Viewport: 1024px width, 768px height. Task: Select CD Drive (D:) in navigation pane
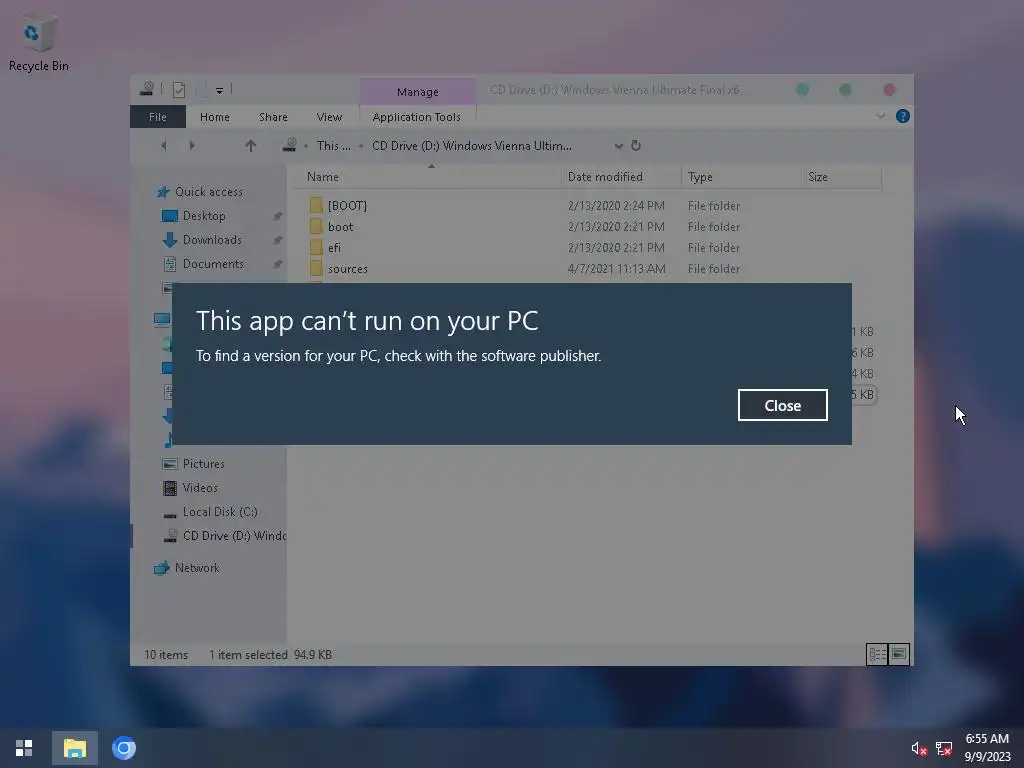[223, 536]
